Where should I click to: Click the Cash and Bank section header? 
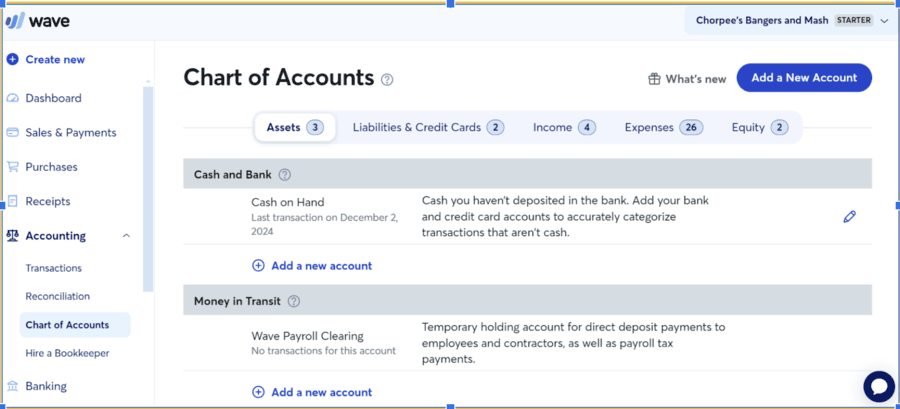coord(527,174)
